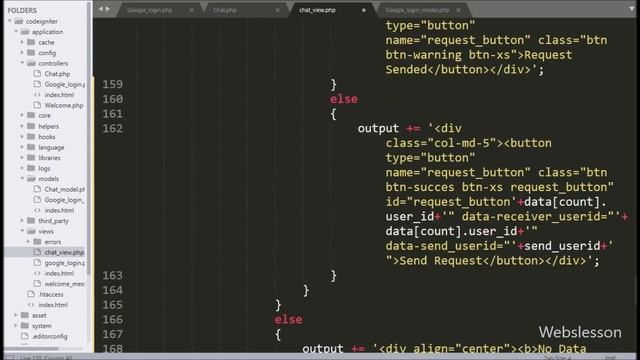Collapse the application folder
Image resolution: width=640 pixels, height=360 pixels.
[16, 32]
